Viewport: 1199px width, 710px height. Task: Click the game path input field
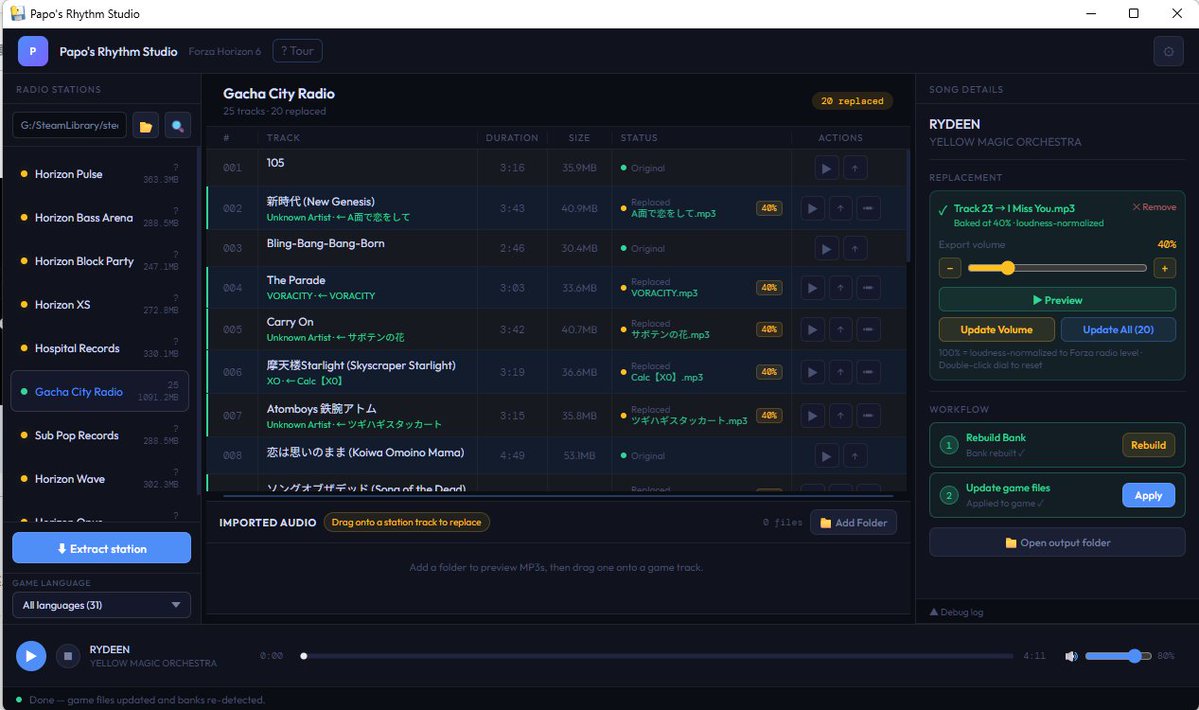(70, 125)
